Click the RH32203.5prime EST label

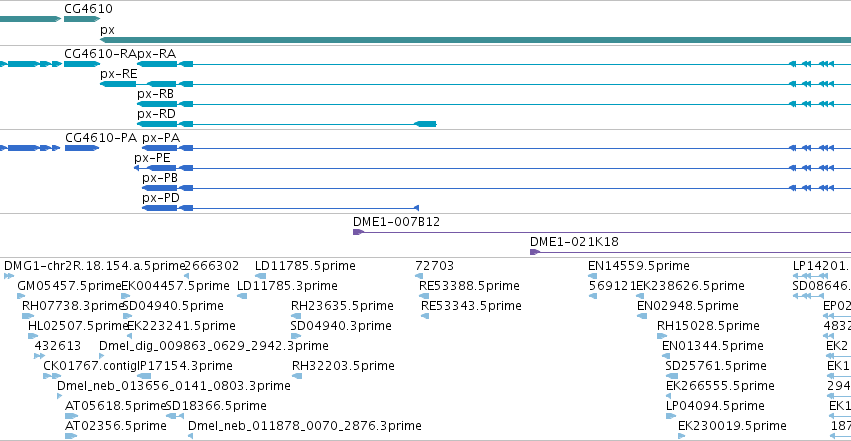click(343, 366)
